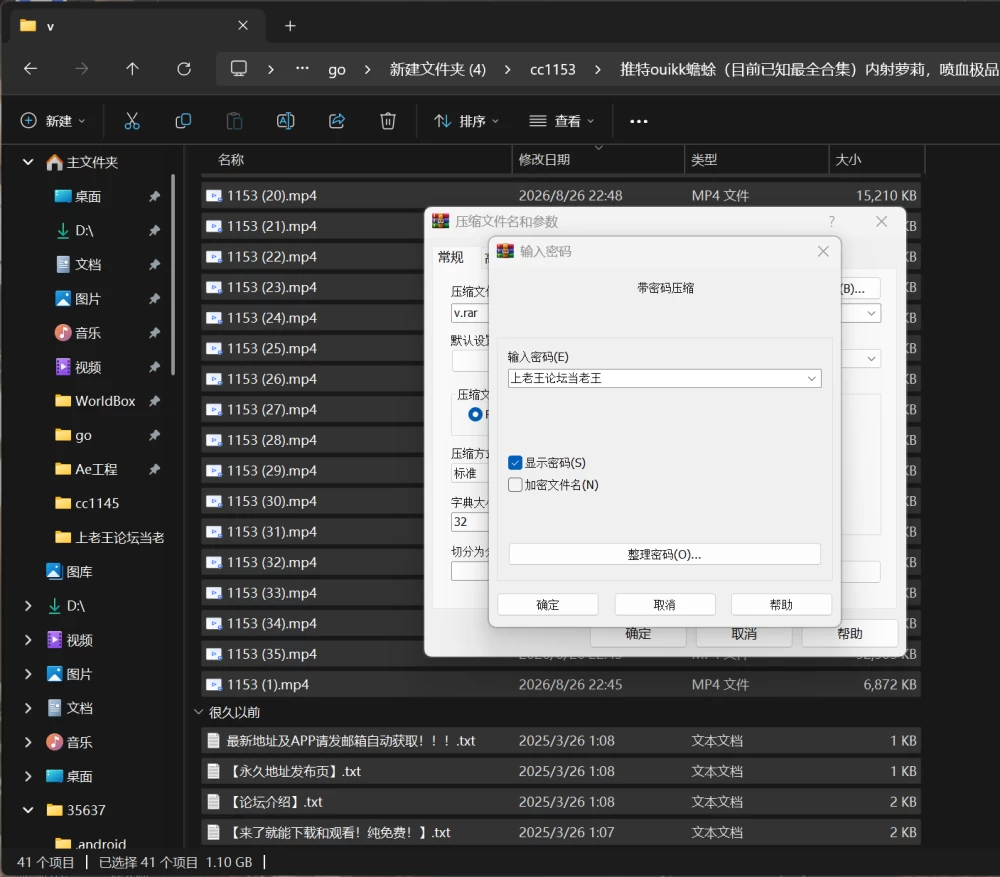Click the Delete trash can icon
1000x877 pixels.
click(388, 121)
